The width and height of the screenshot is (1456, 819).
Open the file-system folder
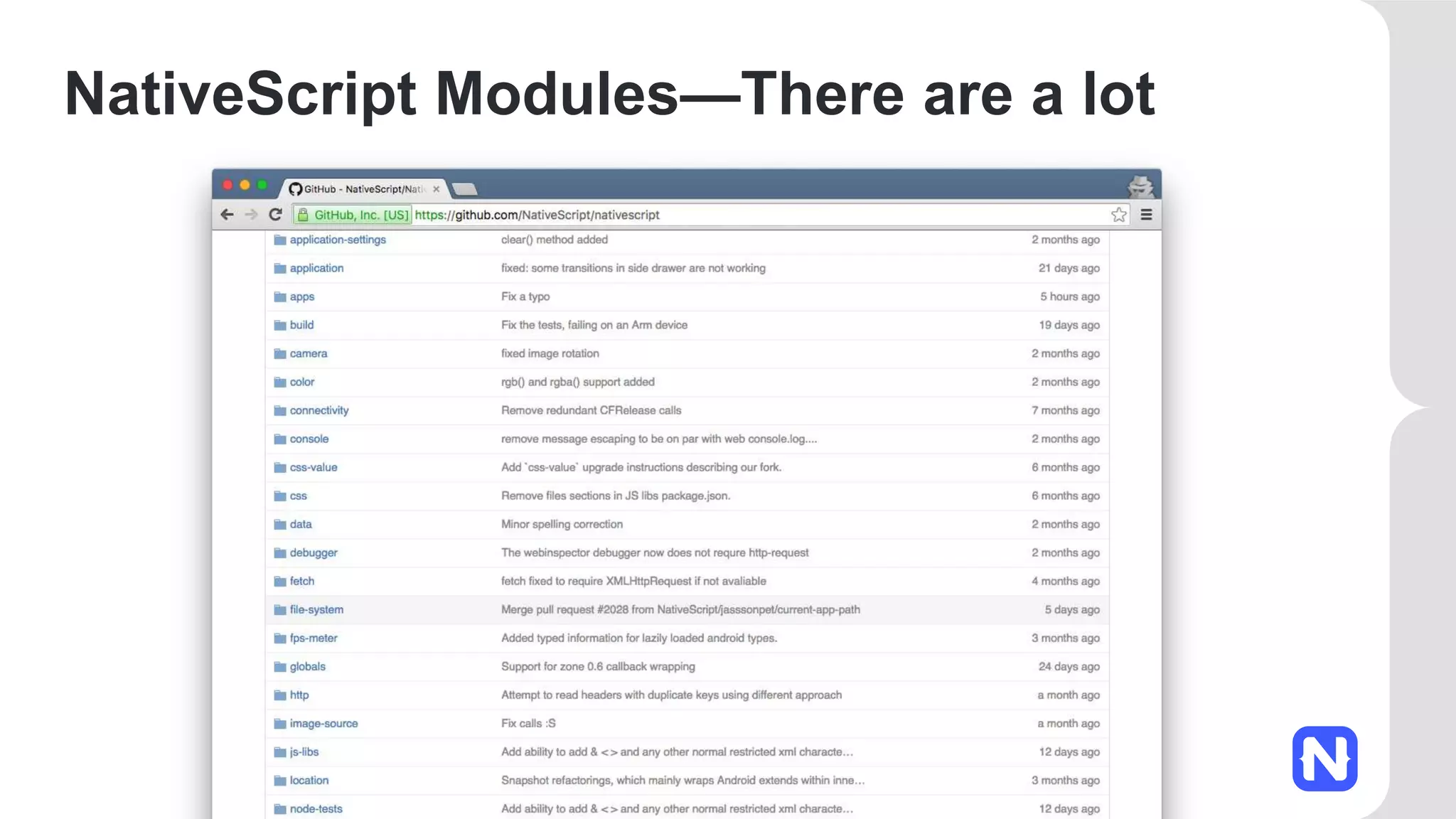316,609
